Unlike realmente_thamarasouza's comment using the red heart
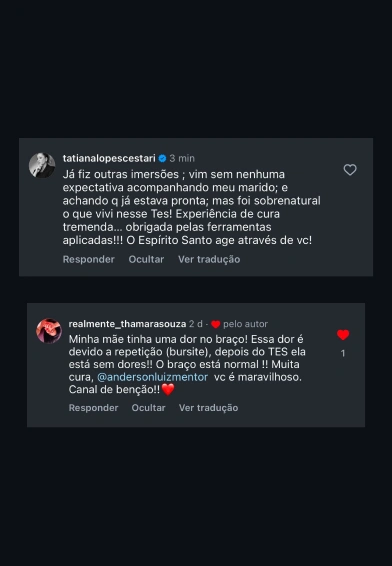The image size is (392, 566). tap(343, 335)
